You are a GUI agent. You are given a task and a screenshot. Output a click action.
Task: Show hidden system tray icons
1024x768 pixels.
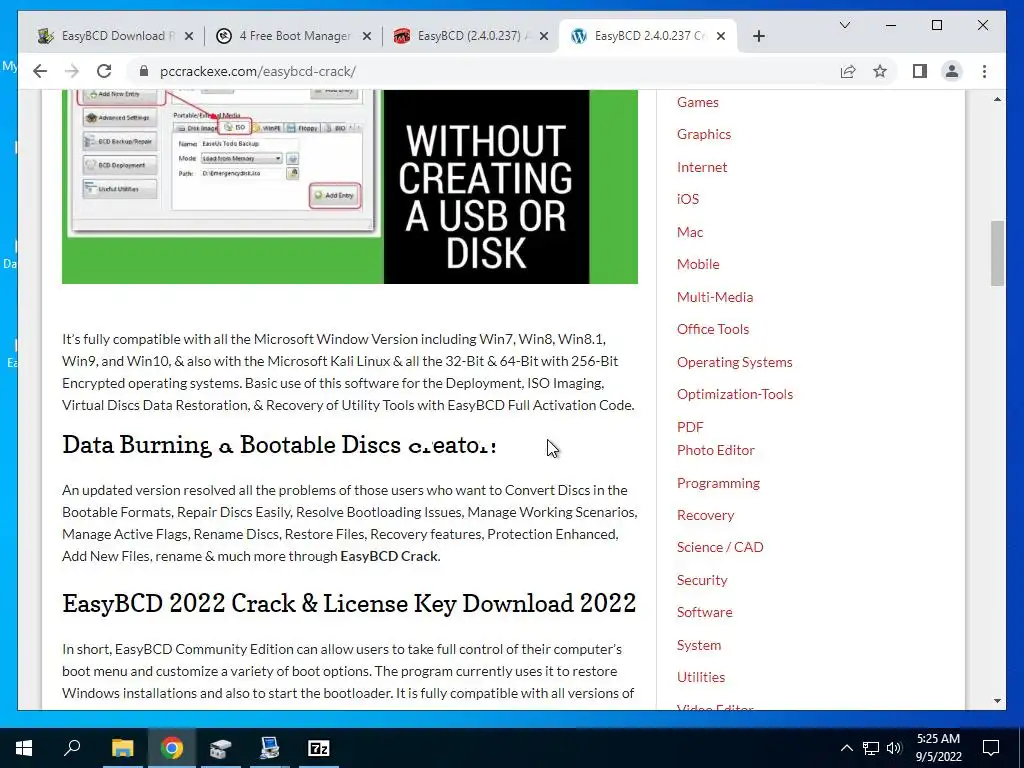[846, 748]
